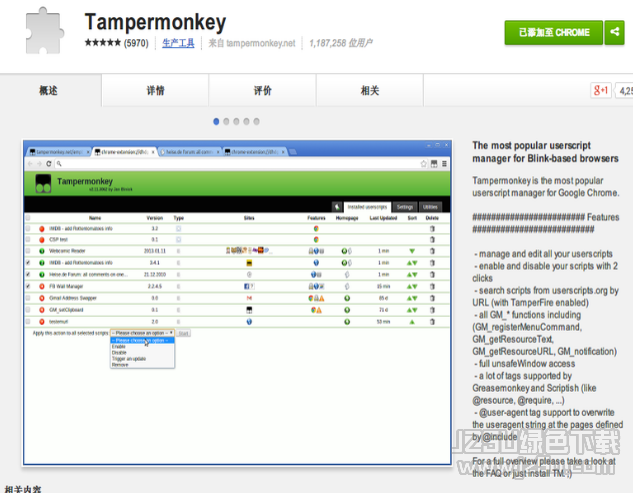The image size is (633, 493).
Task: Click trash icon for Webcomic Reader row
Action: (432, 251)
